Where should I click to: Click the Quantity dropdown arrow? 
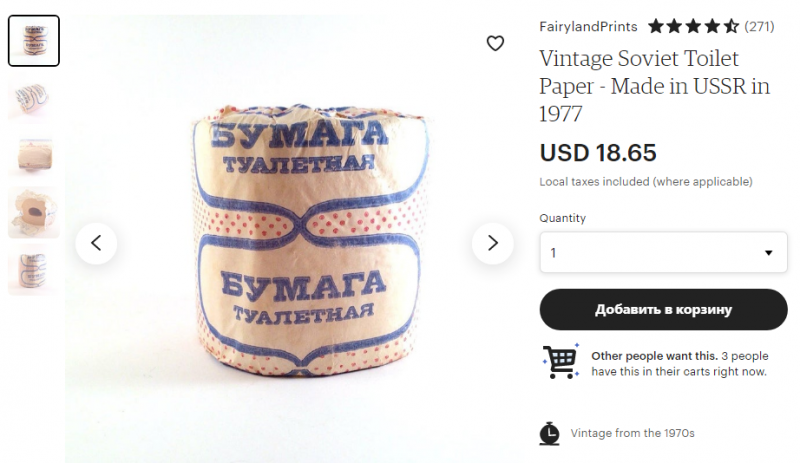(768, 253)
